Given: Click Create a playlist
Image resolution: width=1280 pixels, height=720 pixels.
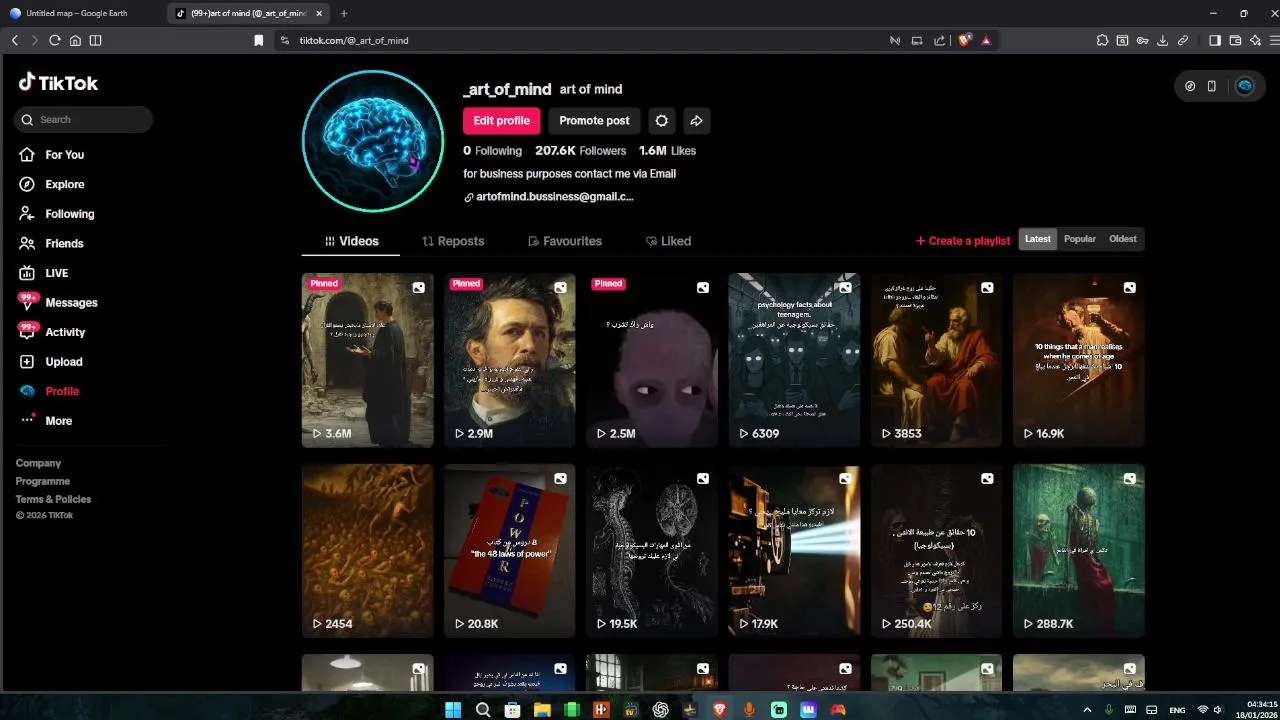Looking at the screenshot, I should point(963,241).
